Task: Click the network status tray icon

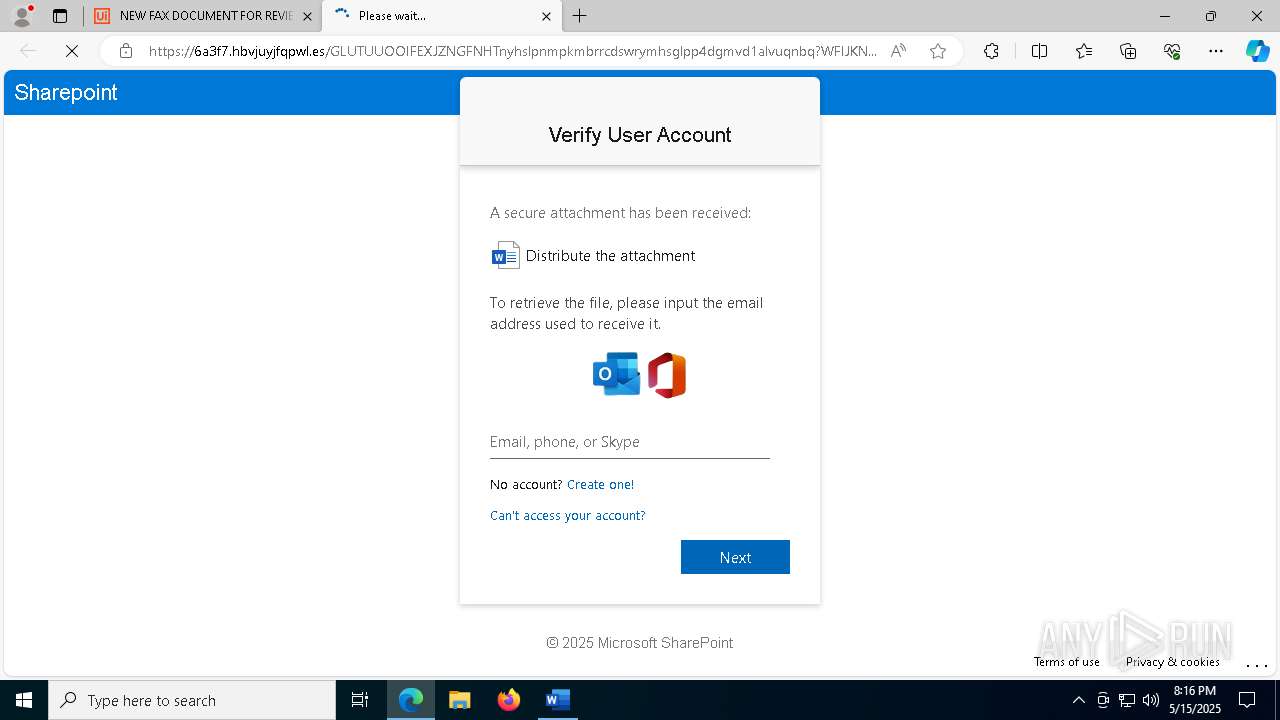Action: [x=1127, y=700]
